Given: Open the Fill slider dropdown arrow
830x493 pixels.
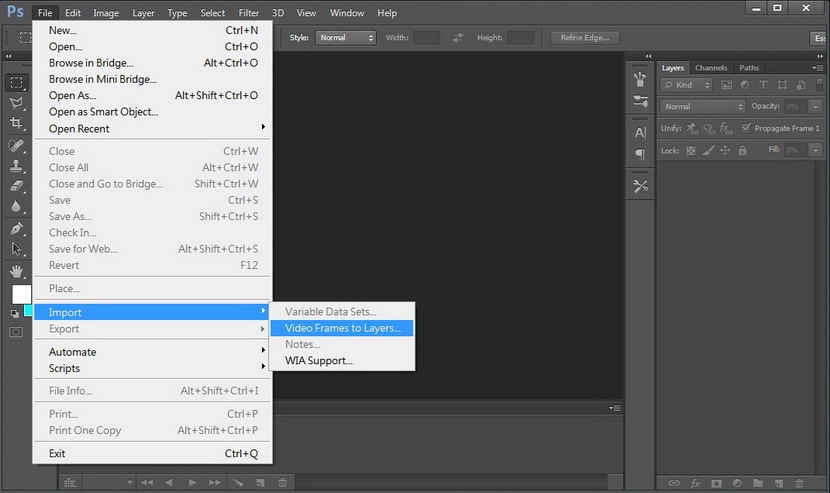Looking at the screenshot, I should click(x=815, y=150).
